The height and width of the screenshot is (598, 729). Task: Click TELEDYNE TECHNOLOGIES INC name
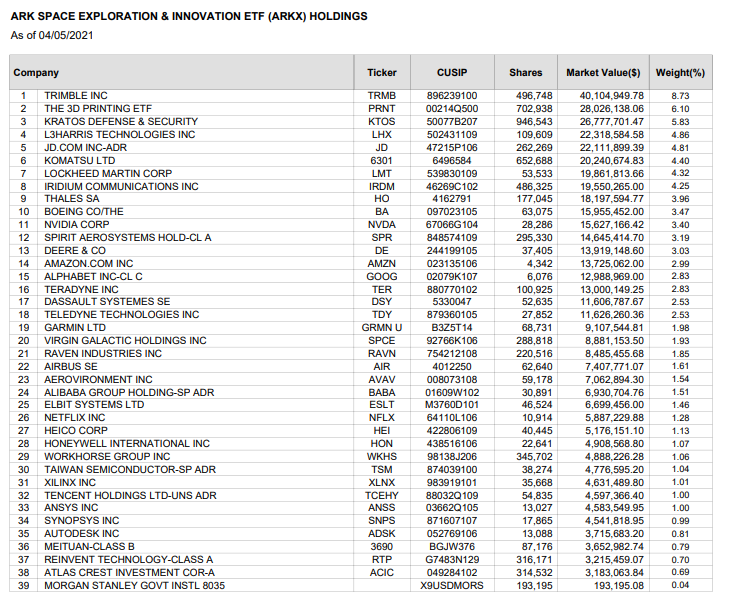[121, 315]
